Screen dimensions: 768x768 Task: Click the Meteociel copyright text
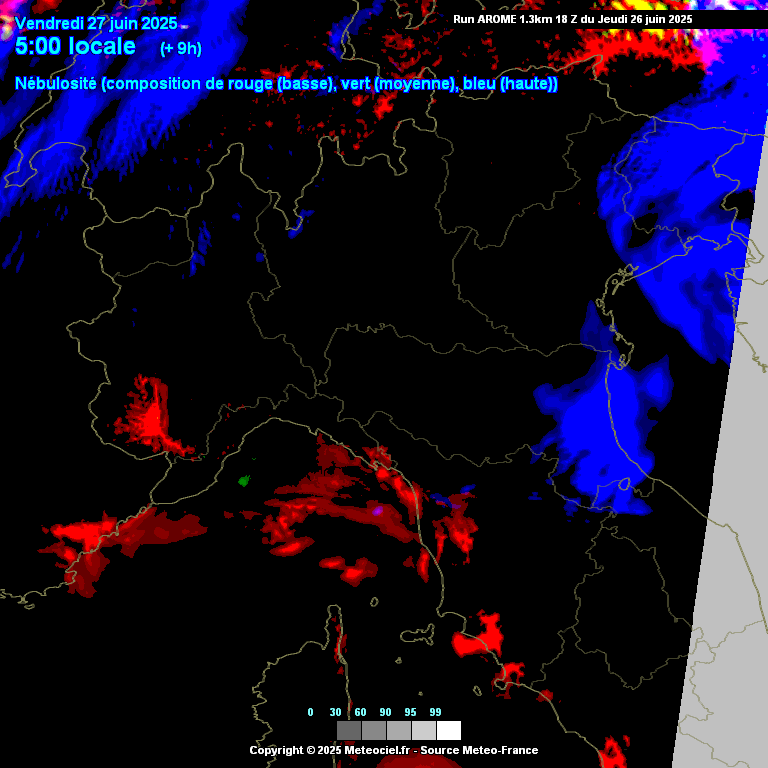pyautogui.click(x=394, y=750)
